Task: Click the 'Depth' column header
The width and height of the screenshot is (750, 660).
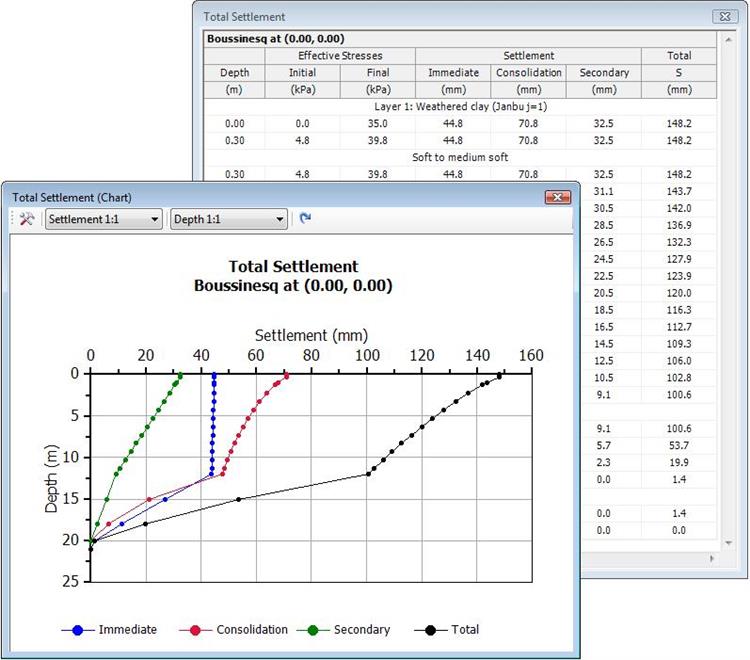Action: [234, 73]
